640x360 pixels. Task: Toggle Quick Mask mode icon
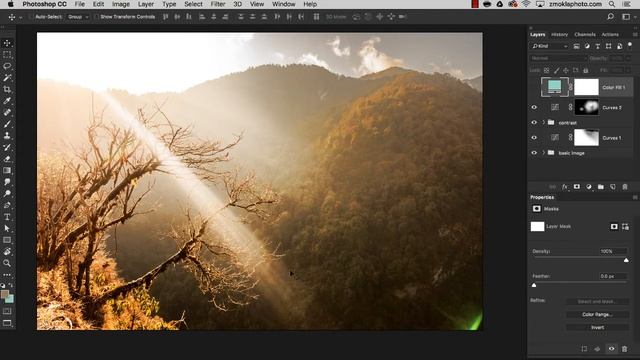[7, 311]
